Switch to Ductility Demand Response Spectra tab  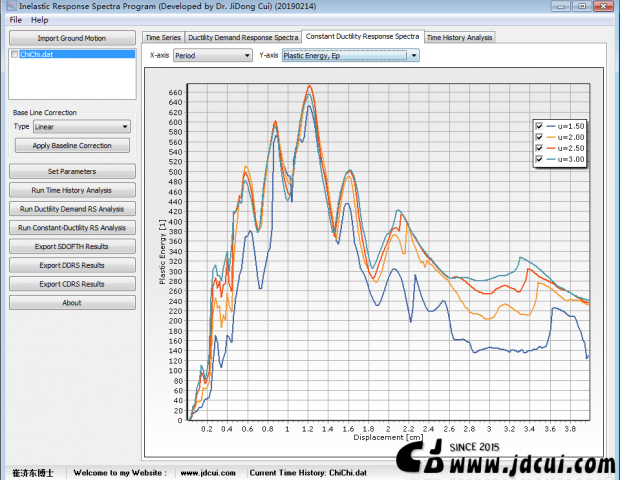click(243, 37)
